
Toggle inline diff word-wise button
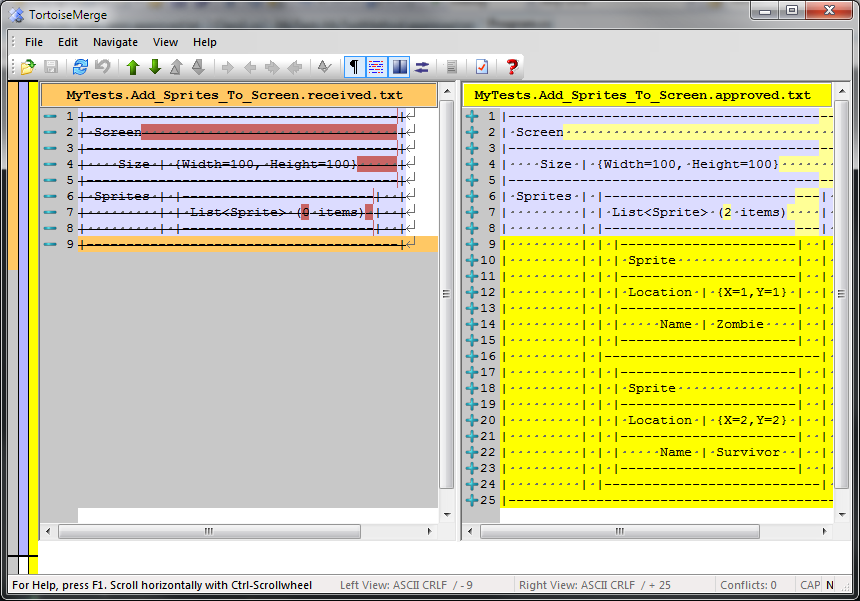pyautogui.click(x=376, y=67)
